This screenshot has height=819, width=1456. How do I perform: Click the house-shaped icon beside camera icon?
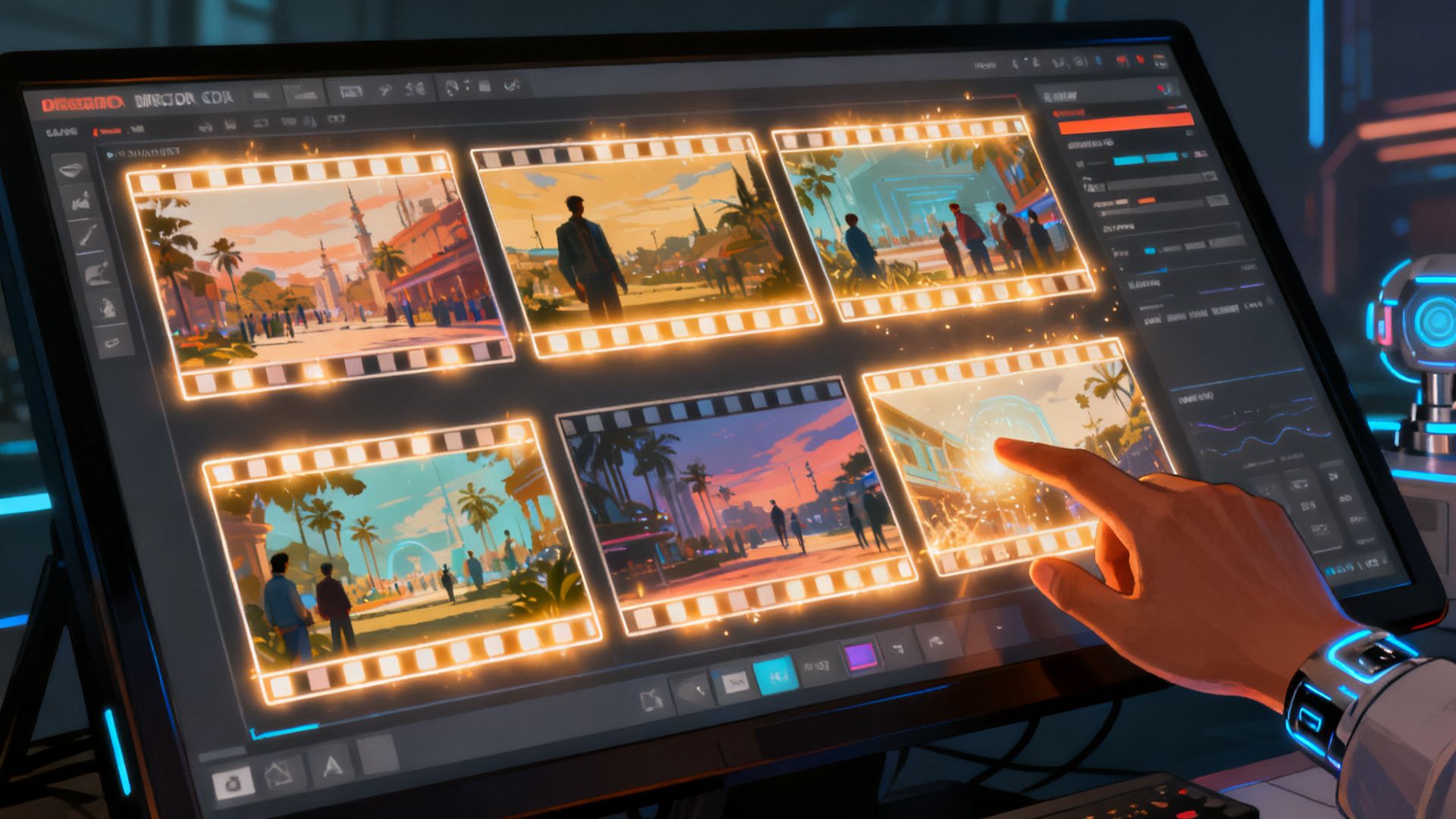tap(279, 773)
